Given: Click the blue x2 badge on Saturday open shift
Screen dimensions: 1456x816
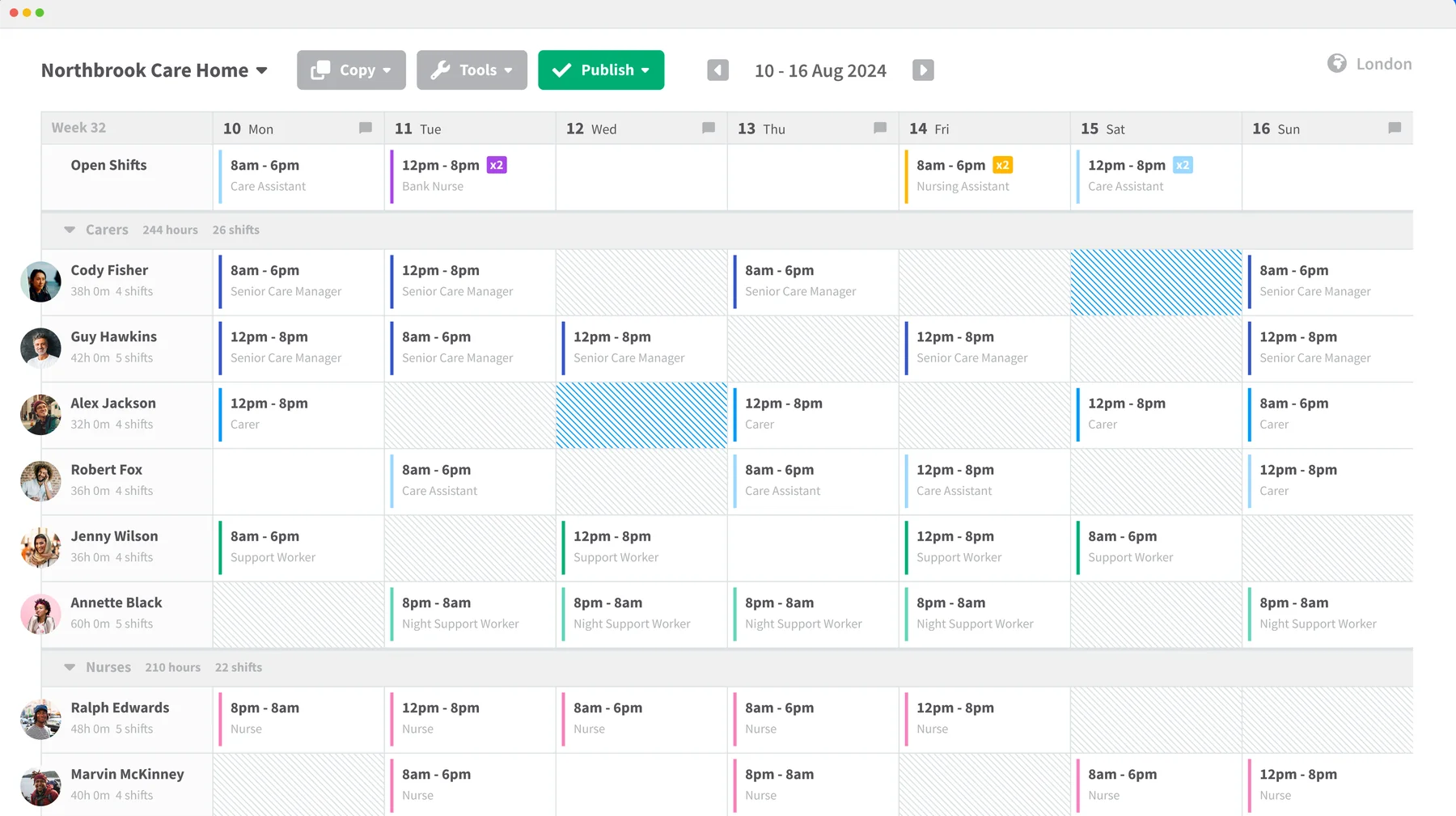Looking at the screenshot, I should click(1183, 165).
